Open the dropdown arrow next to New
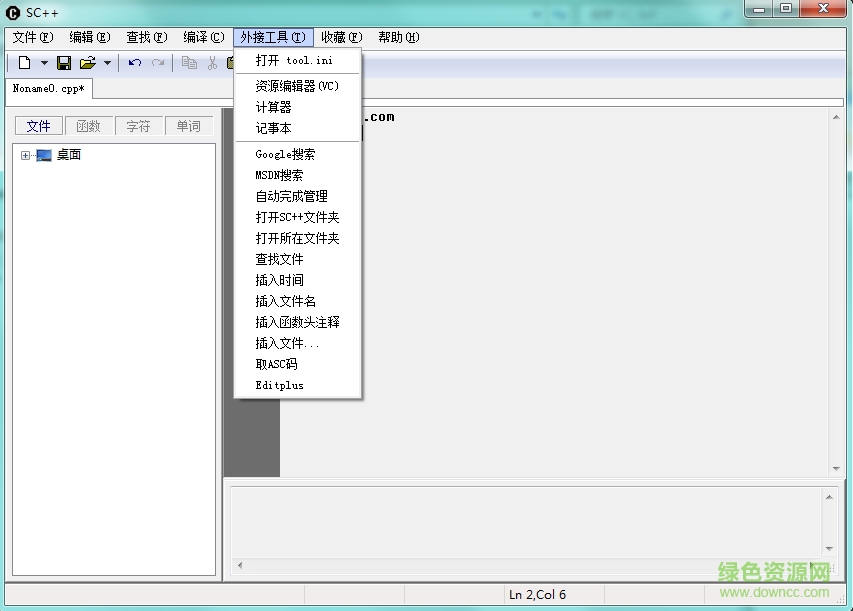Screen dimensions: 853x611 point(44,62)
